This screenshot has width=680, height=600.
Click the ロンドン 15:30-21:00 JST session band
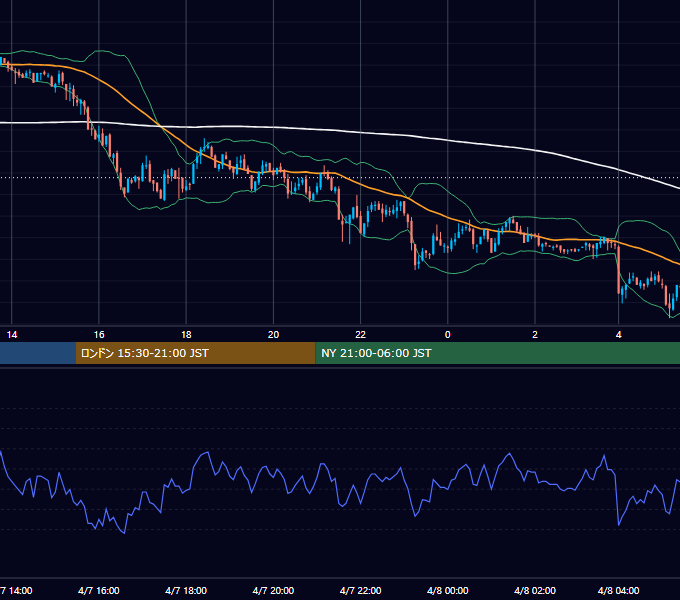(x=195, y=353)
